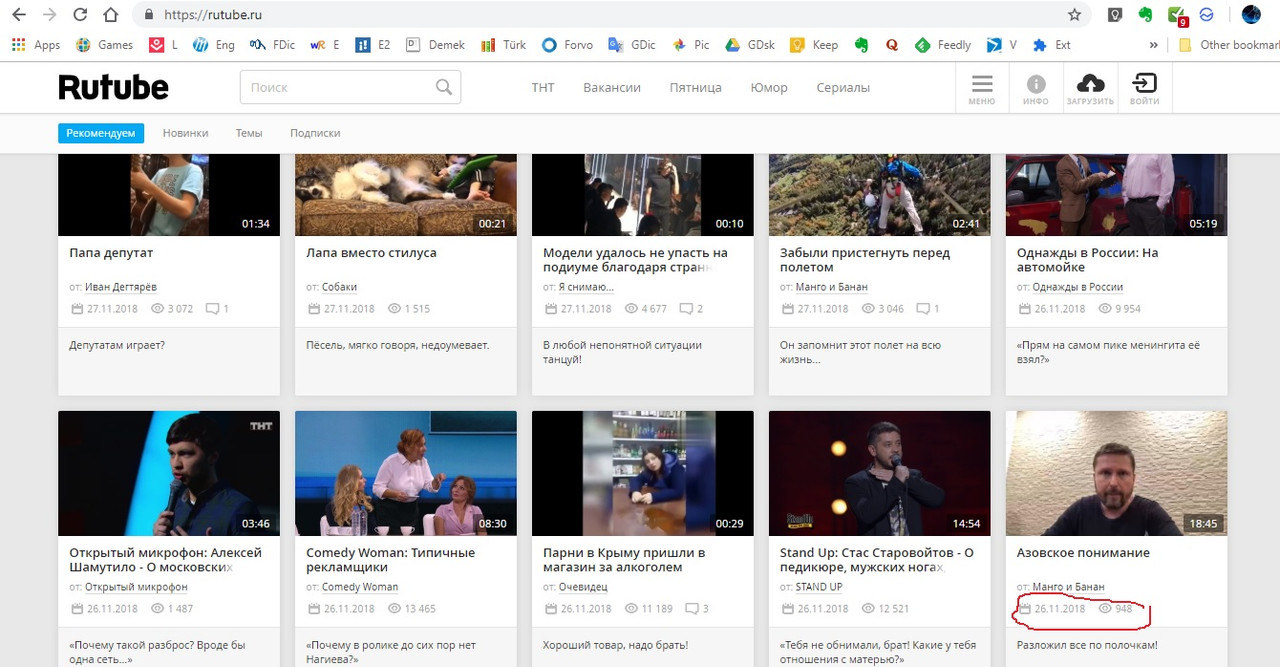Go to browser home page icon

click(x=111, y=15)
